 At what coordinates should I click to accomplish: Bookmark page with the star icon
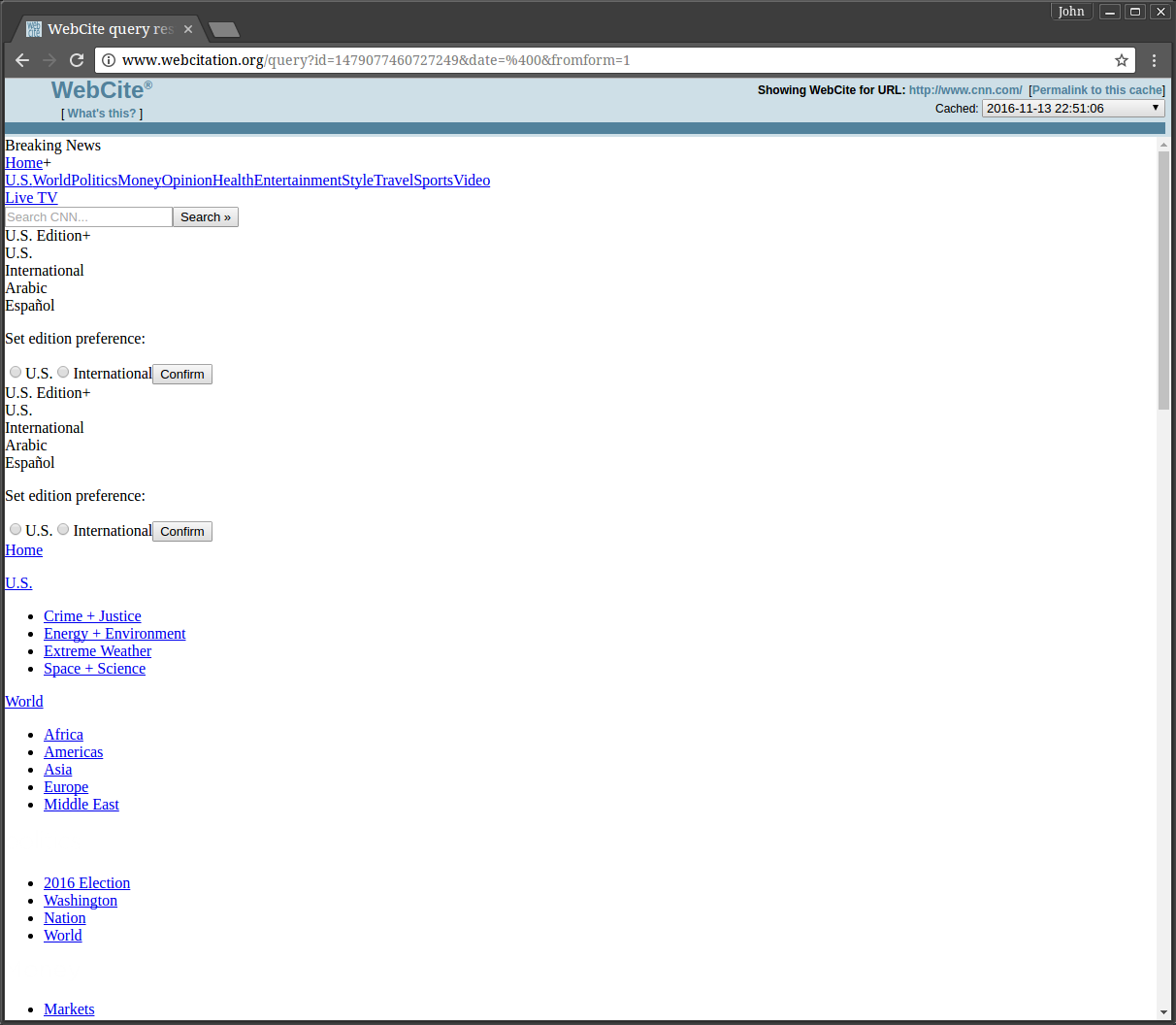tap(1122, 60)
